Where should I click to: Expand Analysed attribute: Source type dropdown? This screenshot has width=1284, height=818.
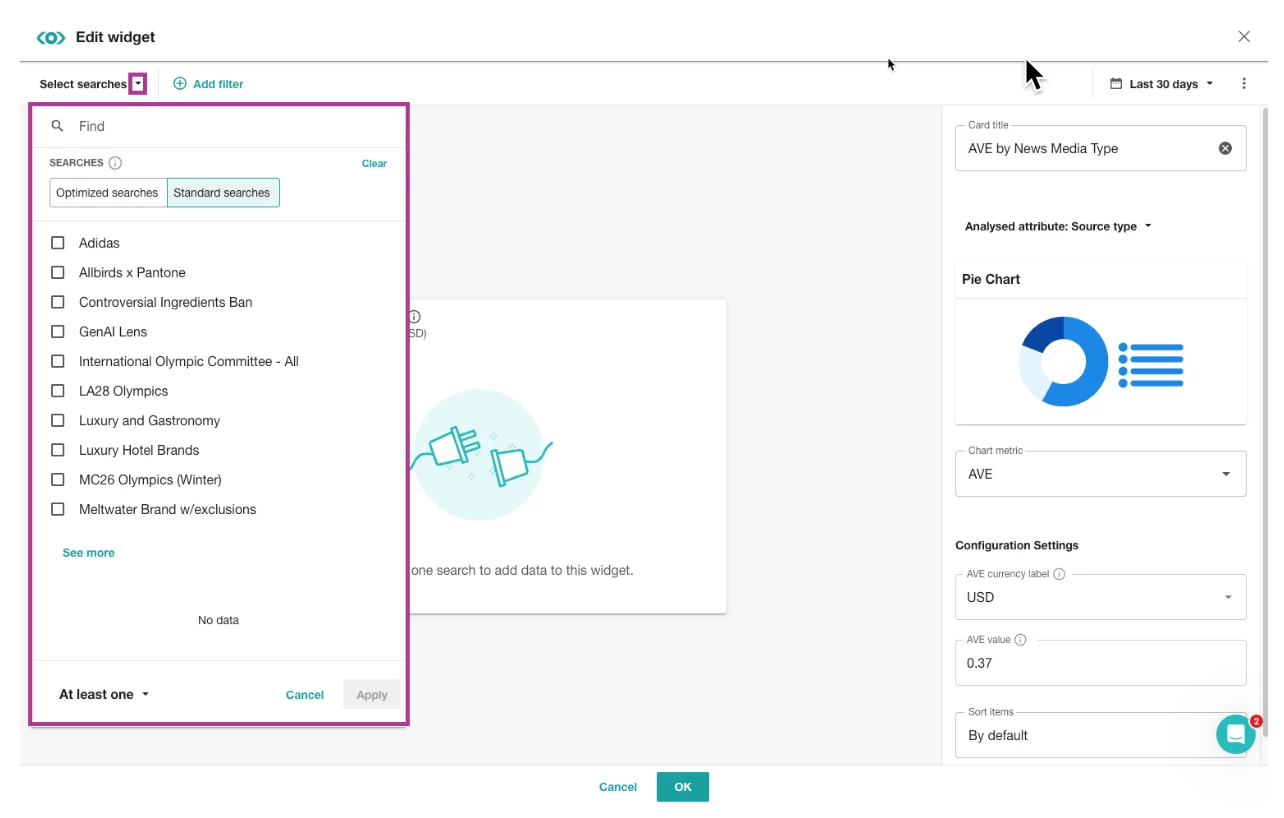tap(1058, 226)
